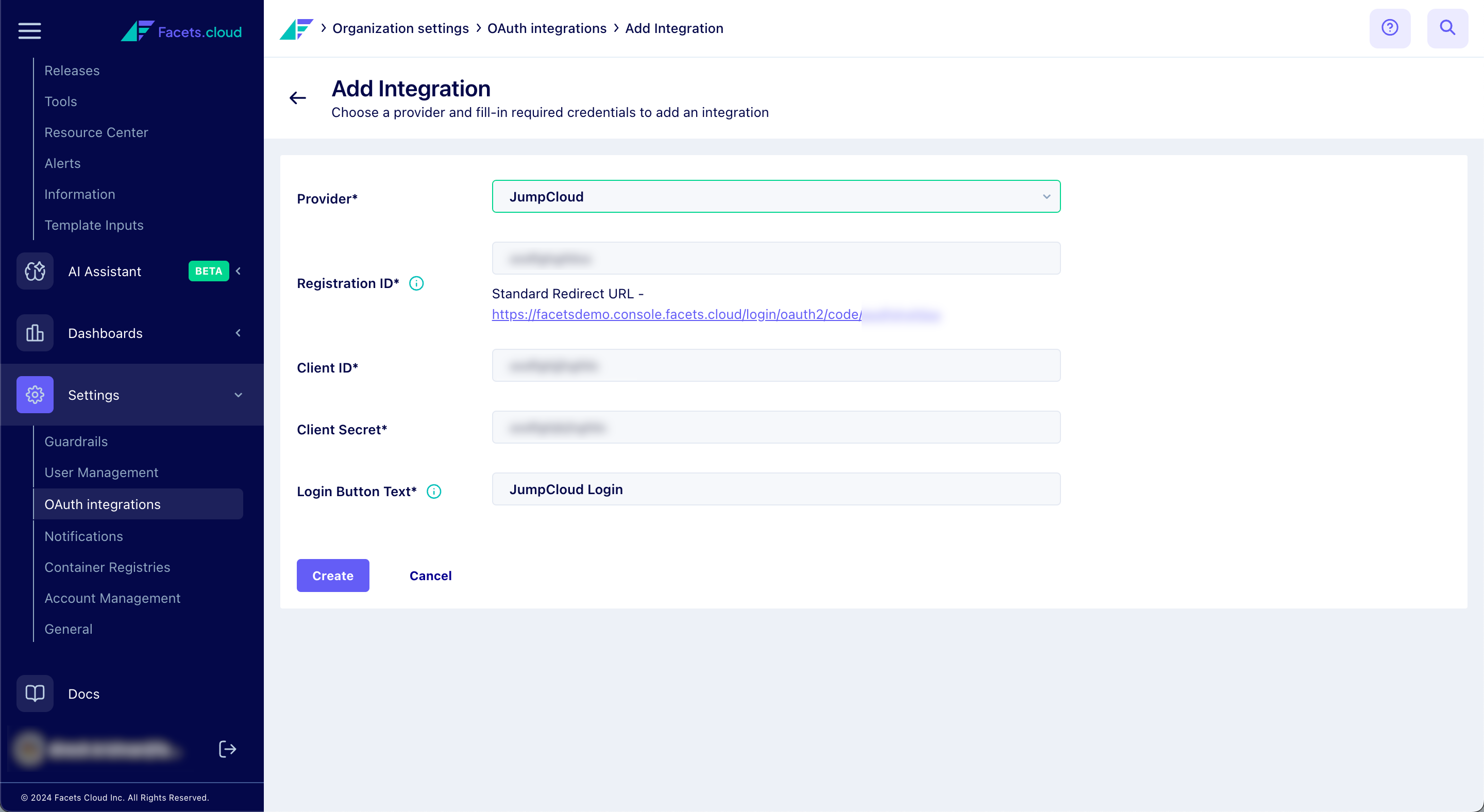Screen dimensions: 1484x812
Task: Expand the AI Assistant chevron
Action: tap(239, 271)
